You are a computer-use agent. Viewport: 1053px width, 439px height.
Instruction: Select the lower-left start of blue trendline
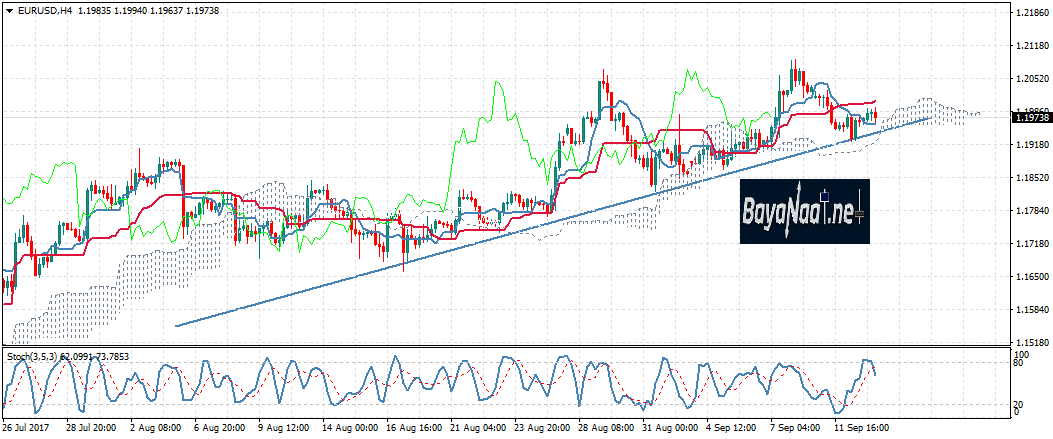click(176, 325)
